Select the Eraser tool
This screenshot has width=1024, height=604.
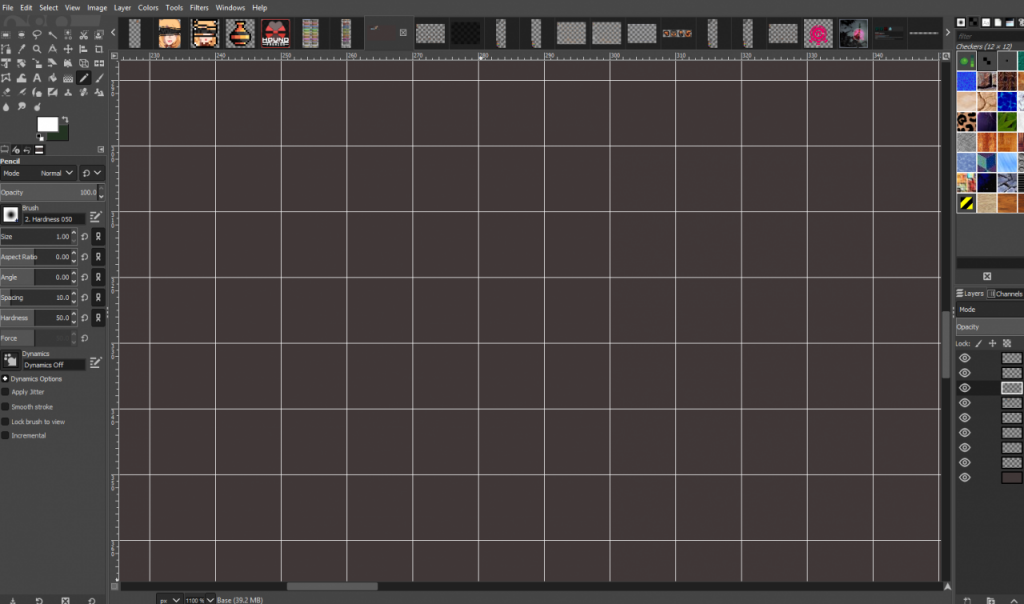coord(6,92)
